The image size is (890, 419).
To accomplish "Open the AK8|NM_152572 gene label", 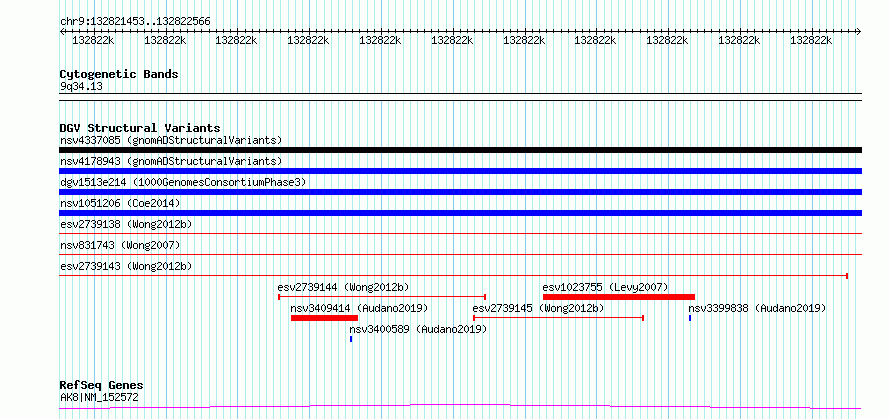I will (99, 397).
